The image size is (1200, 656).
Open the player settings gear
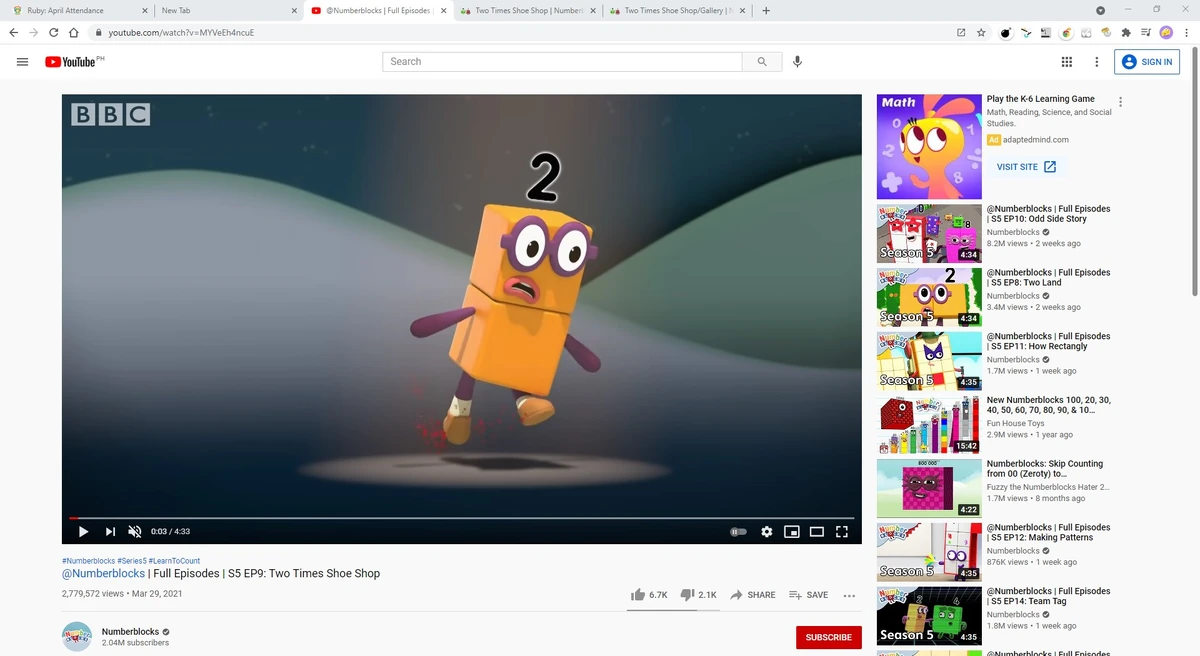pos(766,531)
